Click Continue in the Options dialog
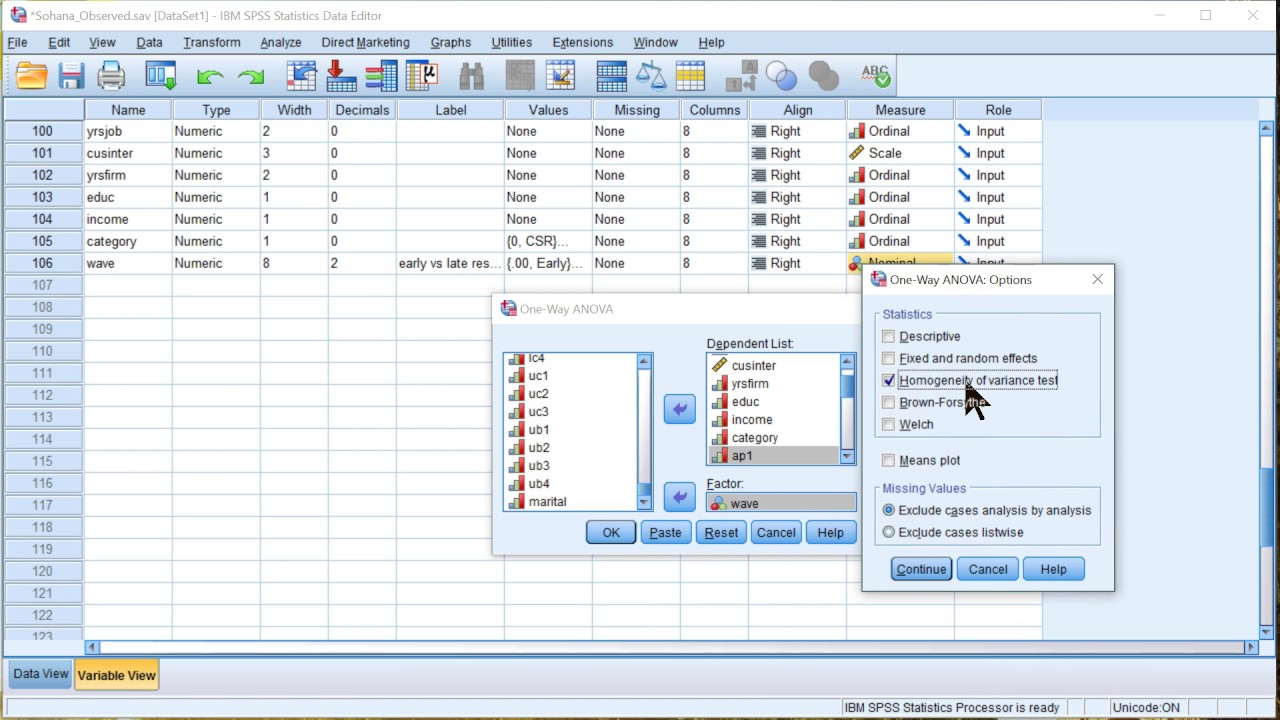This screenshot has height=720, width=1280. (921, 569)
